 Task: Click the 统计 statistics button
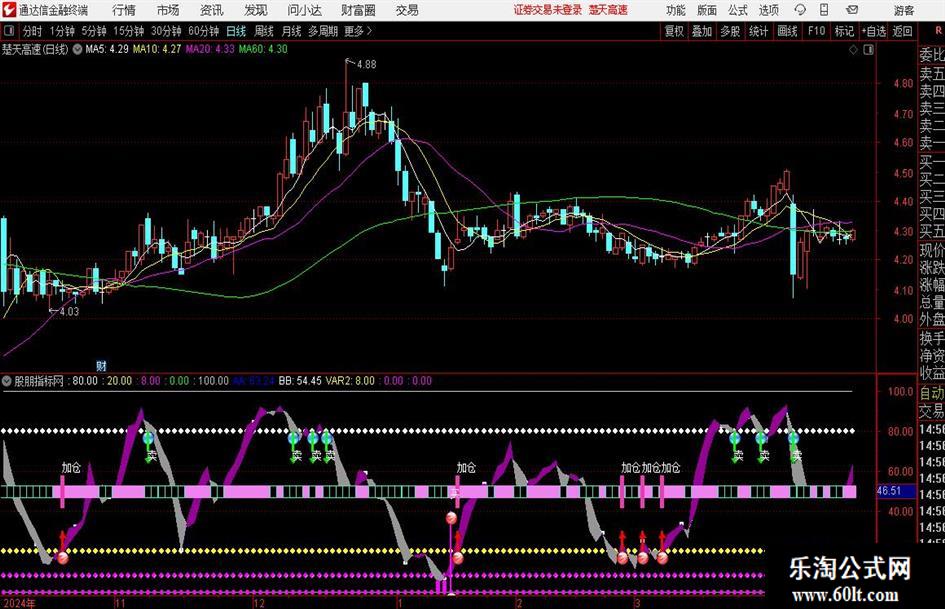(x=758, y=31)
